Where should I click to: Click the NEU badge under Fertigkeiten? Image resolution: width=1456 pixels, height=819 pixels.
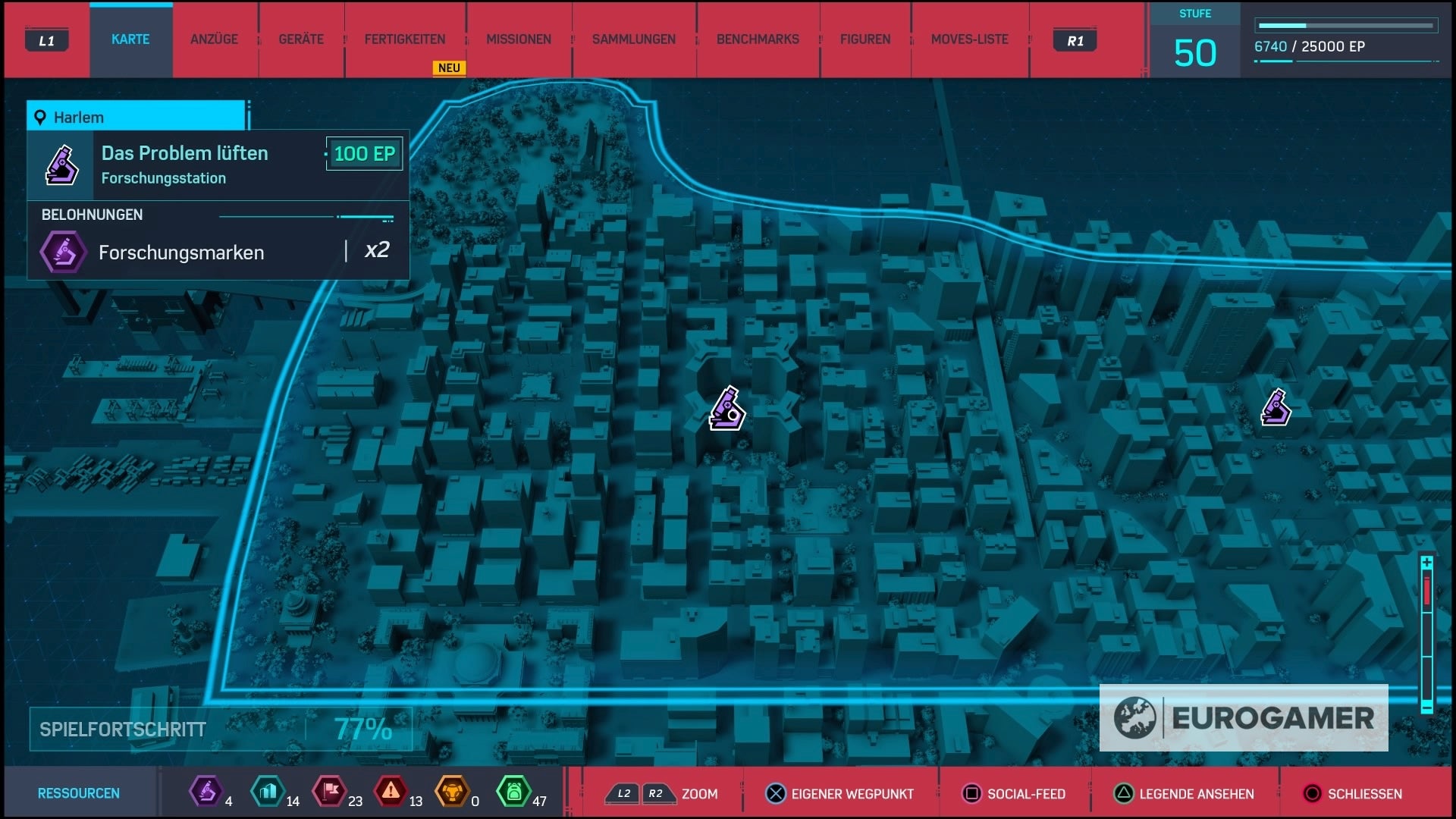click(x=449, y=67)
